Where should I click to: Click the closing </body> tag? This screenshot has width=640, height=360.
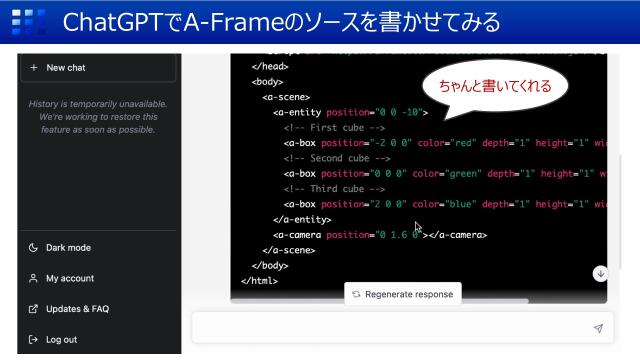tap(270, 266)
